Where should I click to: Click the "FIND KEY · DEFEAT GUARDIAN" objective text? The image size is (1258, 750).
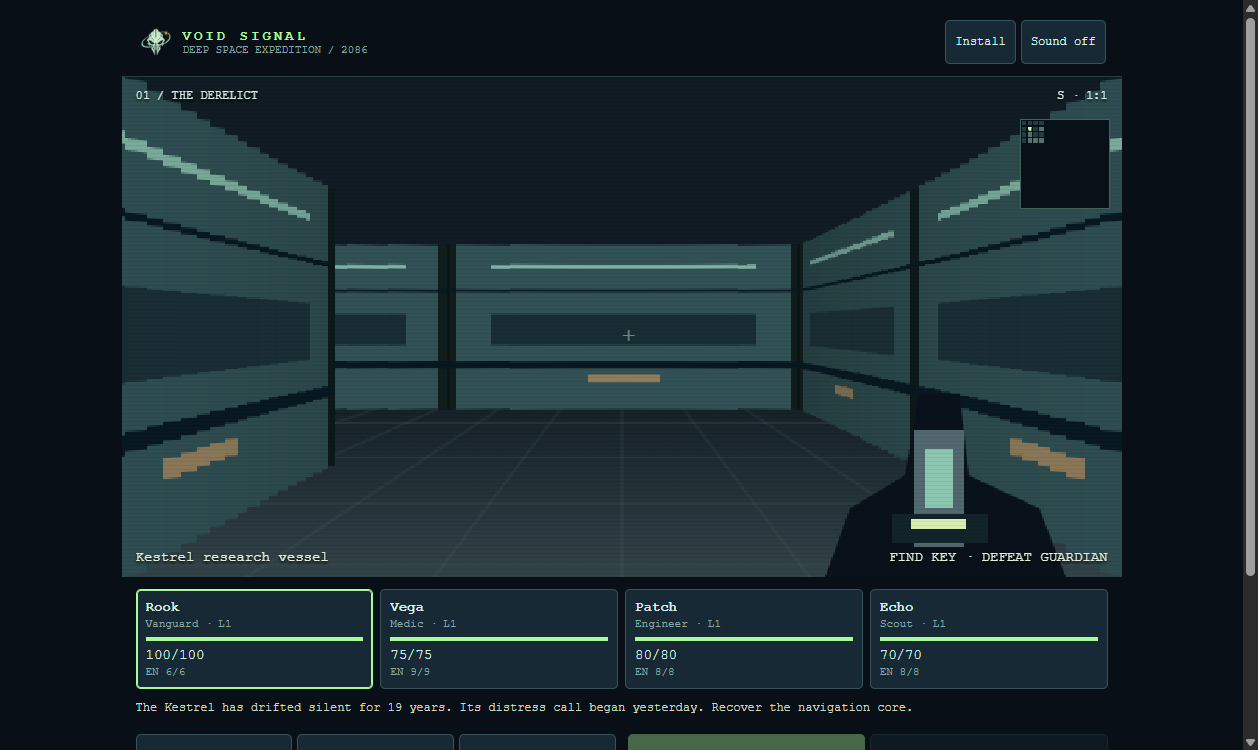[998, 557]
